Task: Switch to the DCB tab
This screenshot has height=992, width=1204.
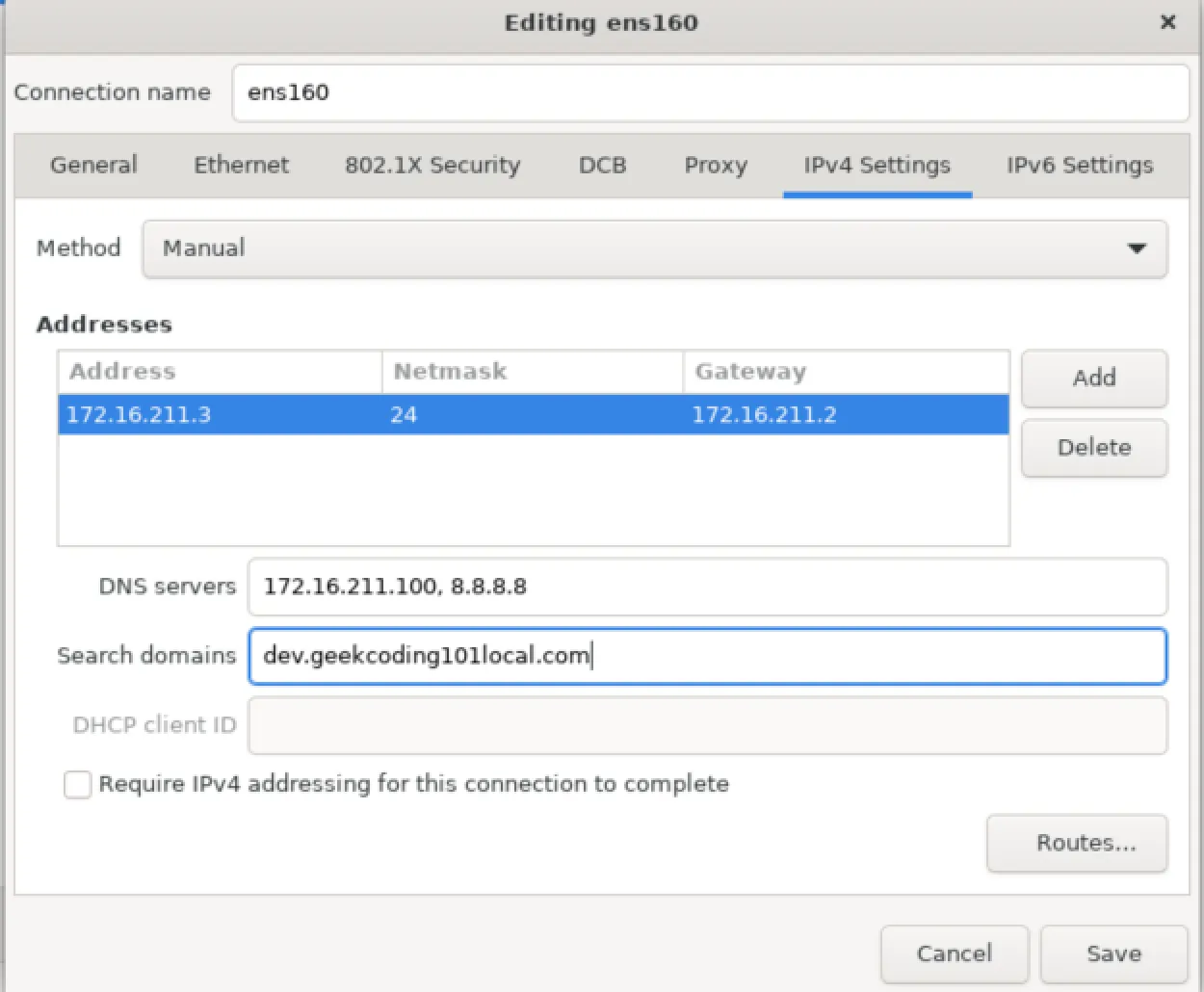Action: (602, 165)
